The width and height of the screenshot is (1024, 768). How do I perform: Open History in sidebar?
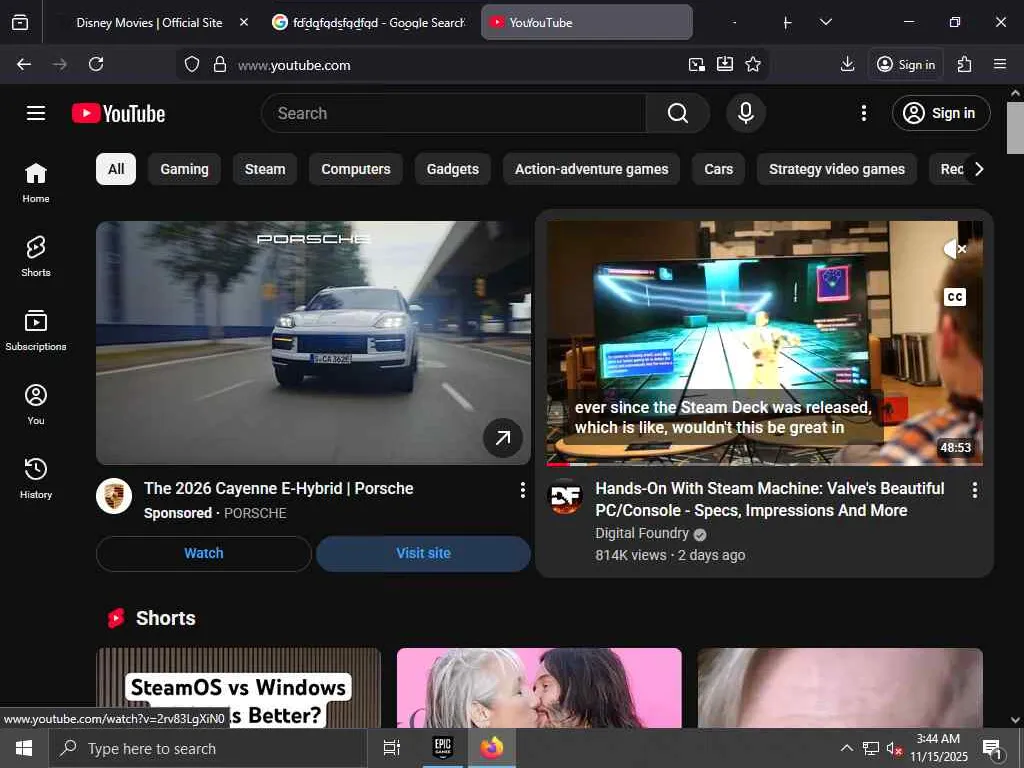(x=36, y=478)
